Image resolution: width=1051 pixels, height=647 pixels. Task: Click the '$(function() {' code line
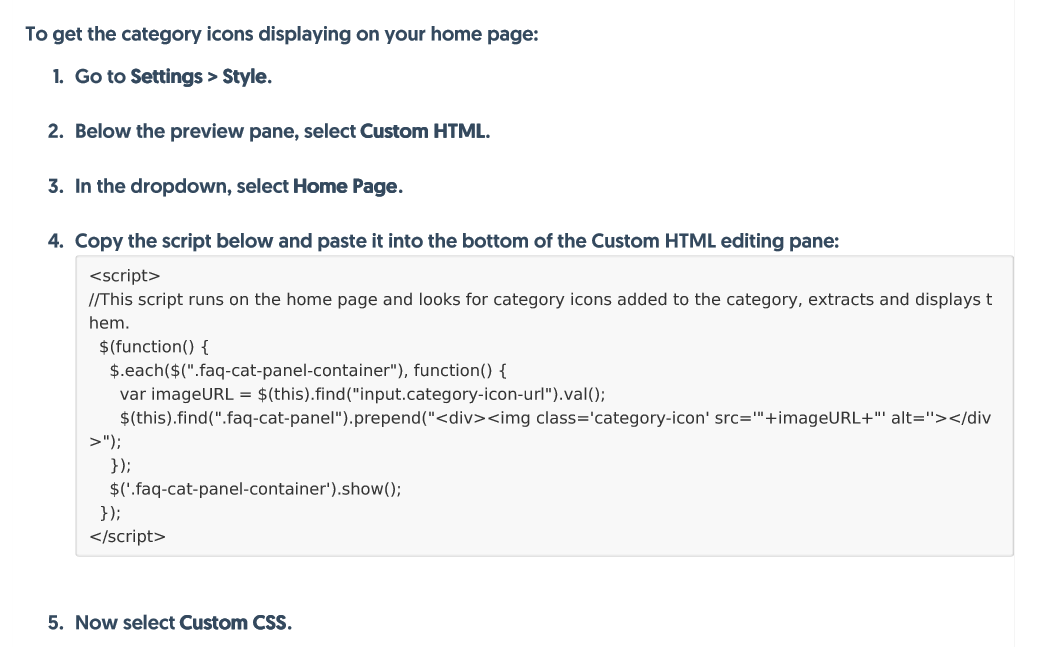click(x=153, y=347)
